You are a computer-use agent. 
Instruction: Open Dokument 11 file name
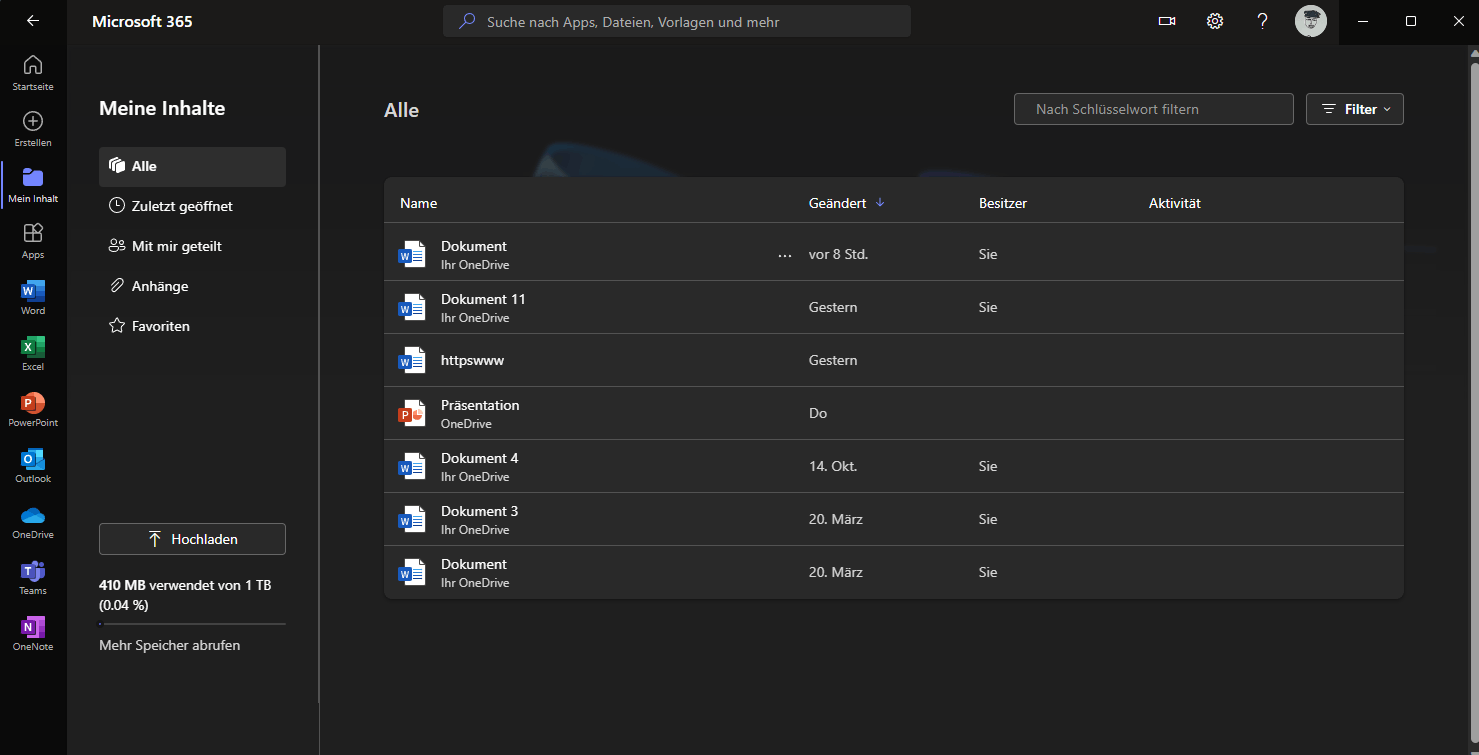tap(483, 299)
